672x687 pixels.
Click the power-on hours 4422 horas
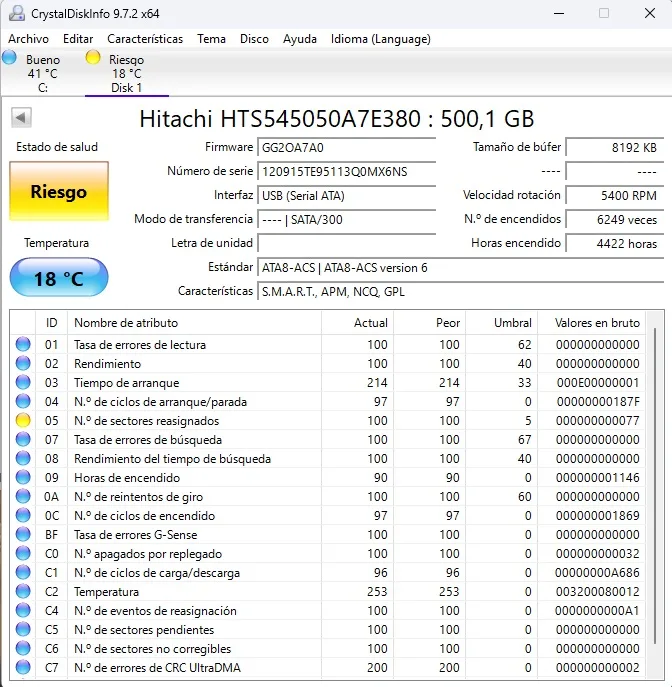615,244
